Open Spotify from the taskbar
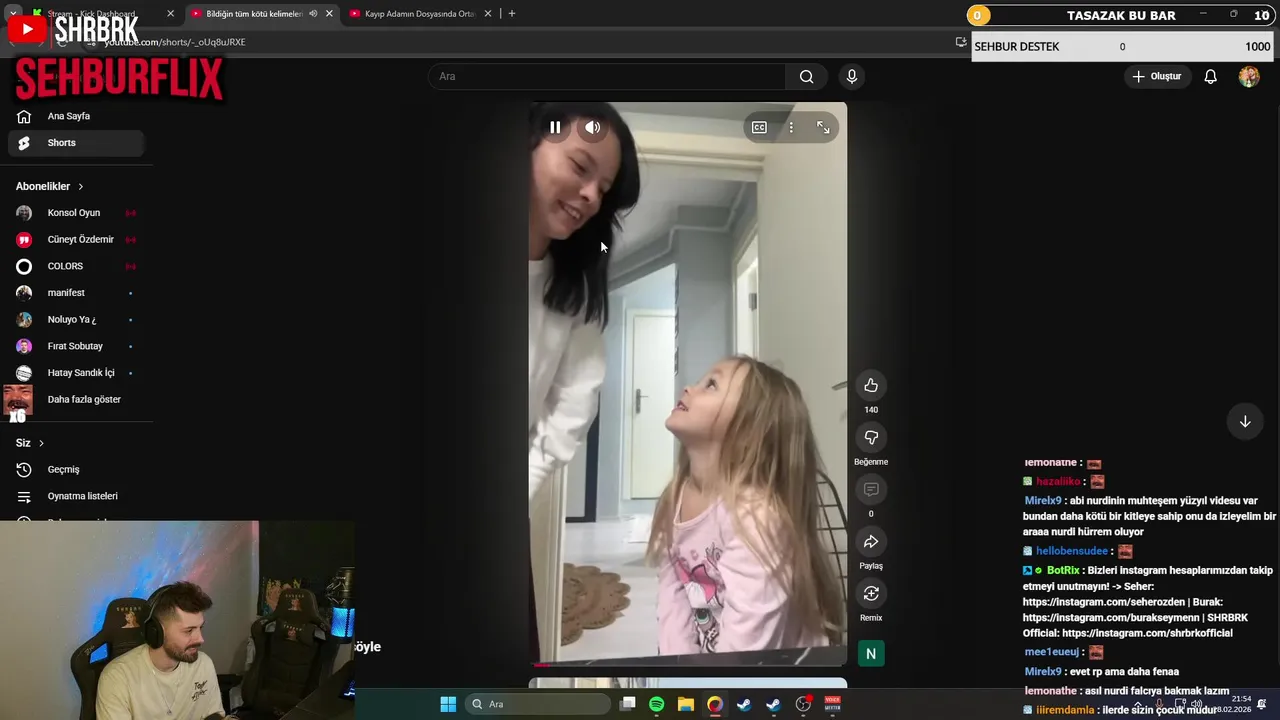 click(x=656, y=704)
